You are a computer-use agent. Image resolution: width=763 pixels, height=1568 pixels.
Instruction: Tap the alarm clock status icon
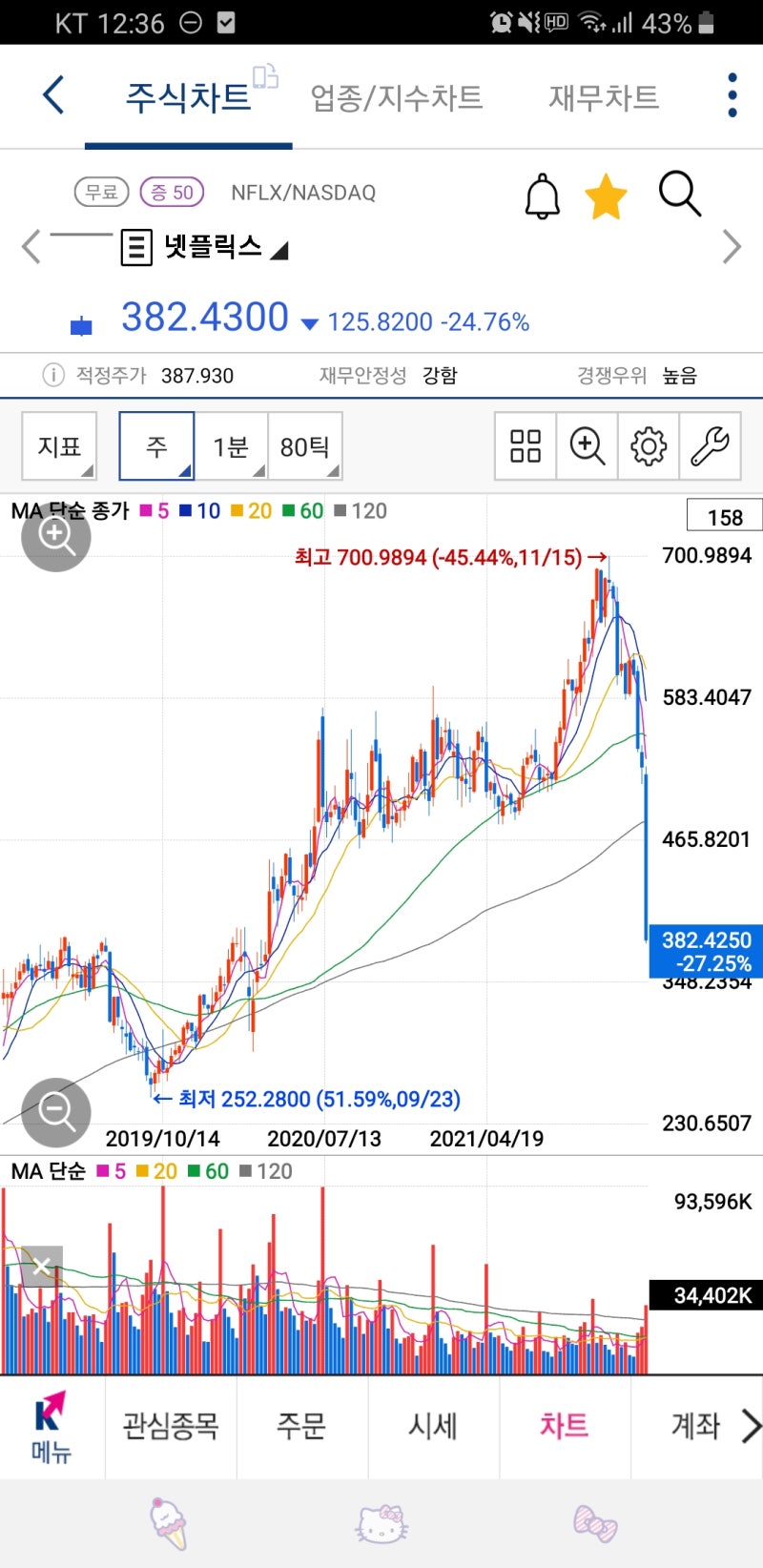(501, 23)
